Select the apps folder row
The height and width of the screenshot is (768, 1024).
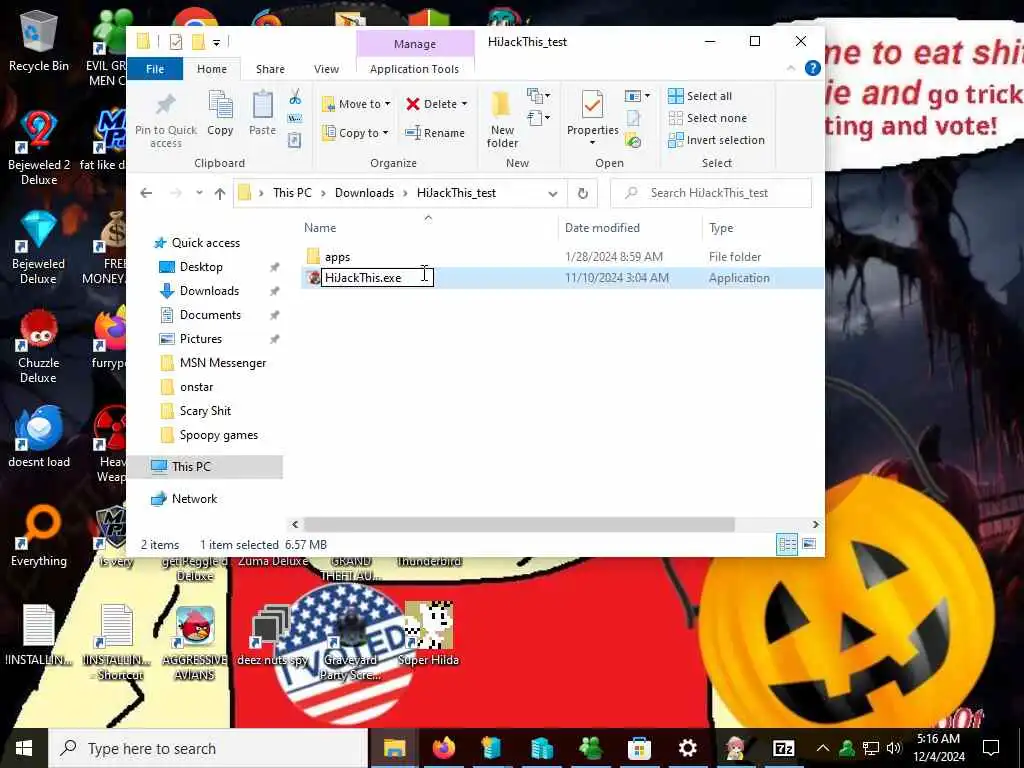click(562, 257)
